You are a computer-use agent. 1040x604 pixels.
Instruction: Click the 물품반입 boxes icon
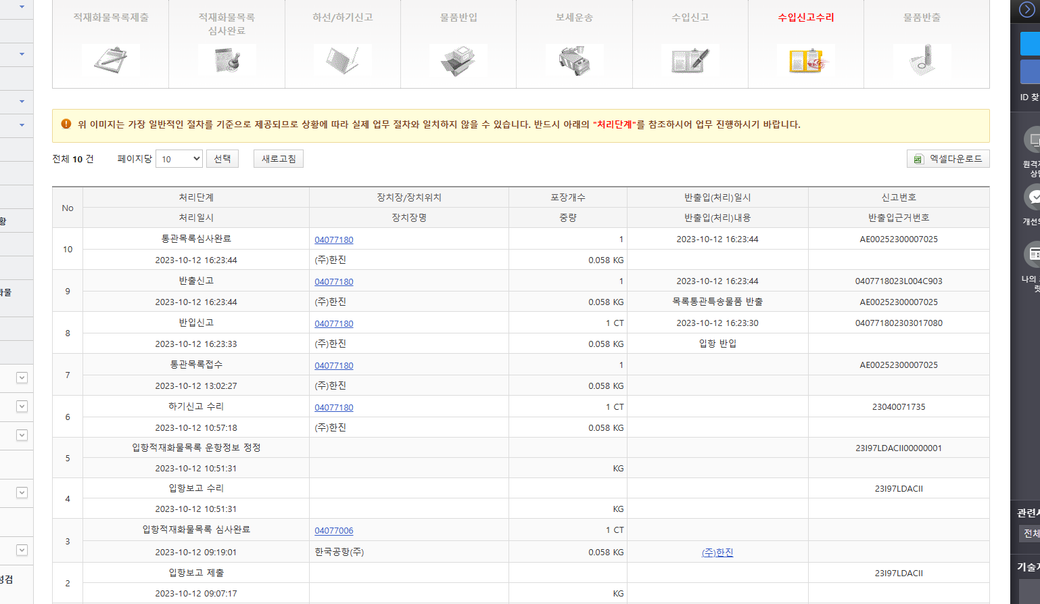458,60
